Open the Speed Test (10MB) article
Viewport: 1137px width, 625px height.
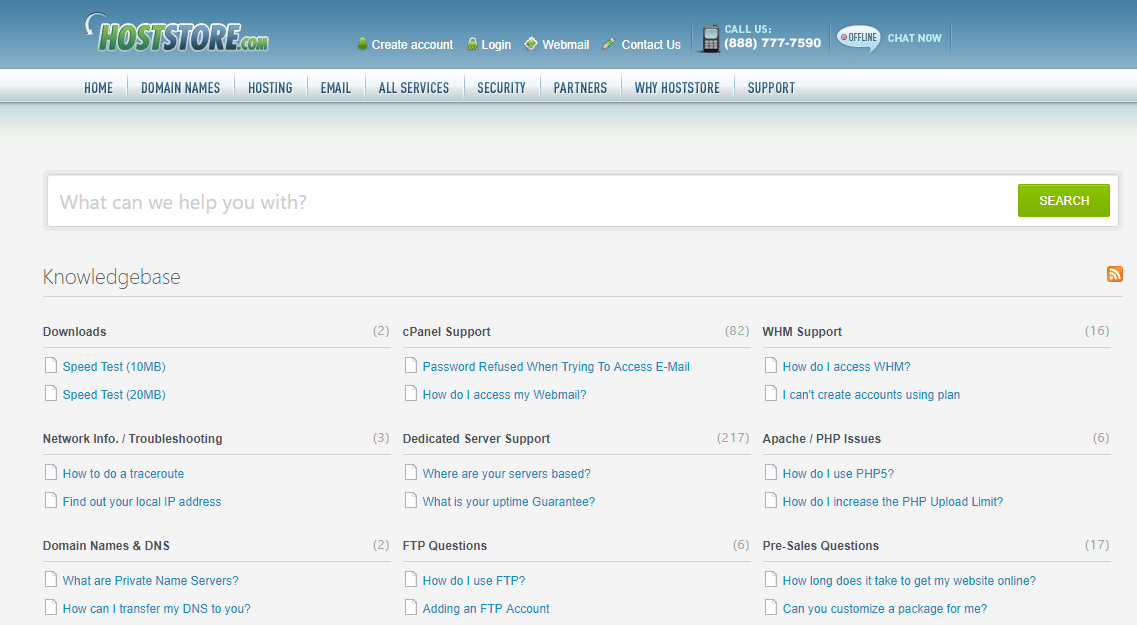(114, 367)
